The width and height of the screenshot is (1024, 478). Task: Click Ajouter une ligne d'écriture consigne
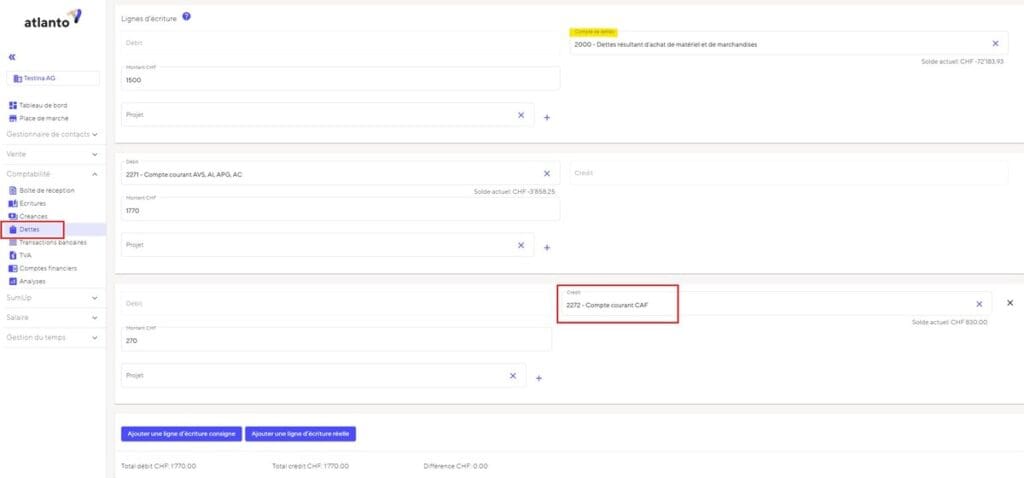182,434
